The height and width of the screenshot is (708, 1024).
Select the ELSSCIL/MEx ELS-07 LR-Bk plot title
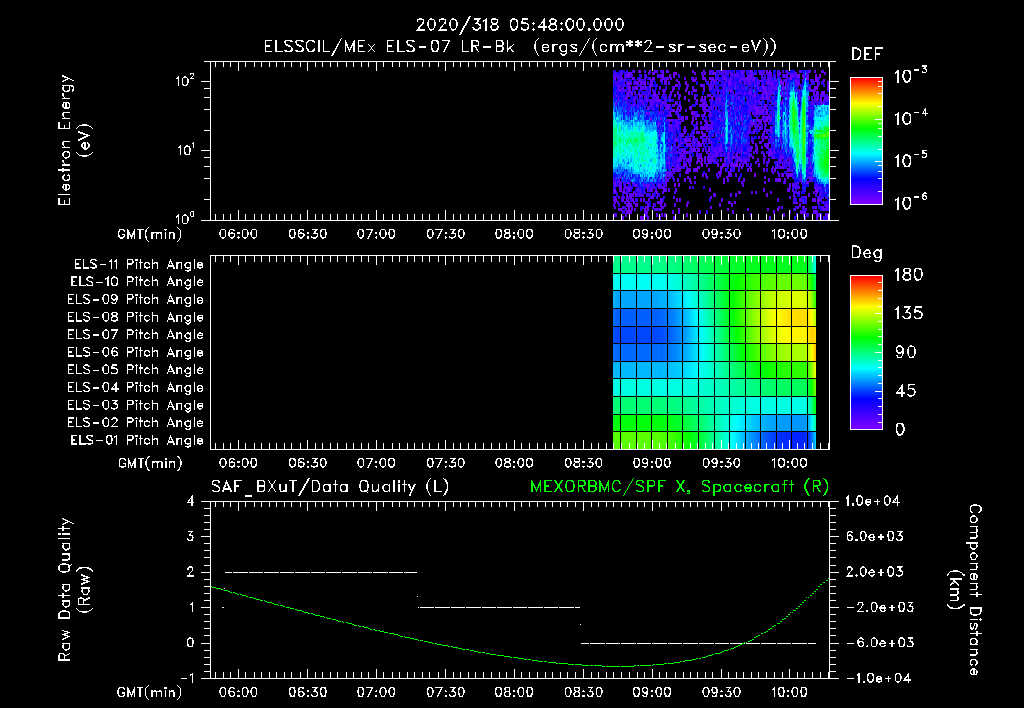pyautogui.click(x=520, y=46)
